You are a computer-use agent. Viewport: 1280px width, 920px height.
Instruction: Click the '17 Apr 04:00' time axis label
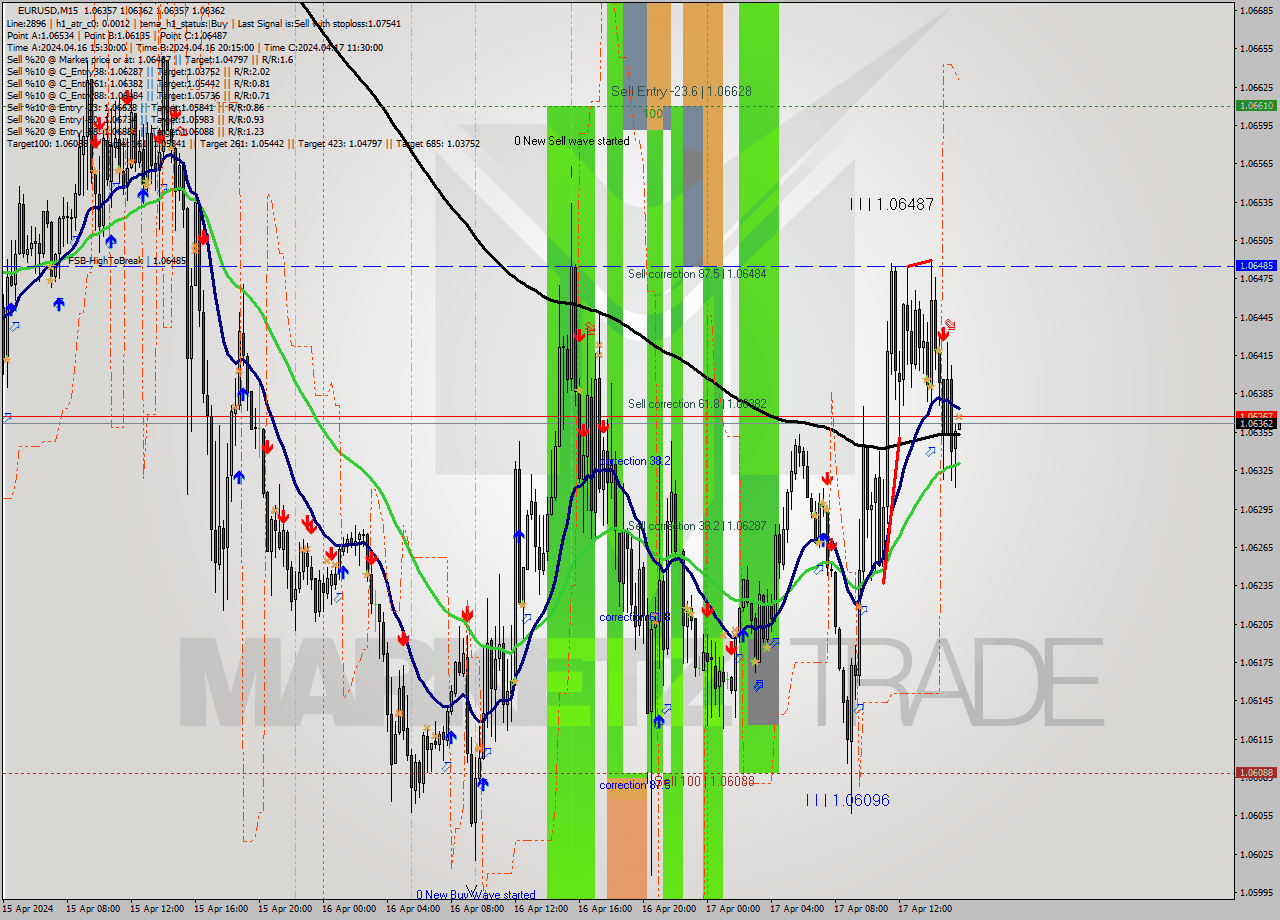tap(796, 909)
